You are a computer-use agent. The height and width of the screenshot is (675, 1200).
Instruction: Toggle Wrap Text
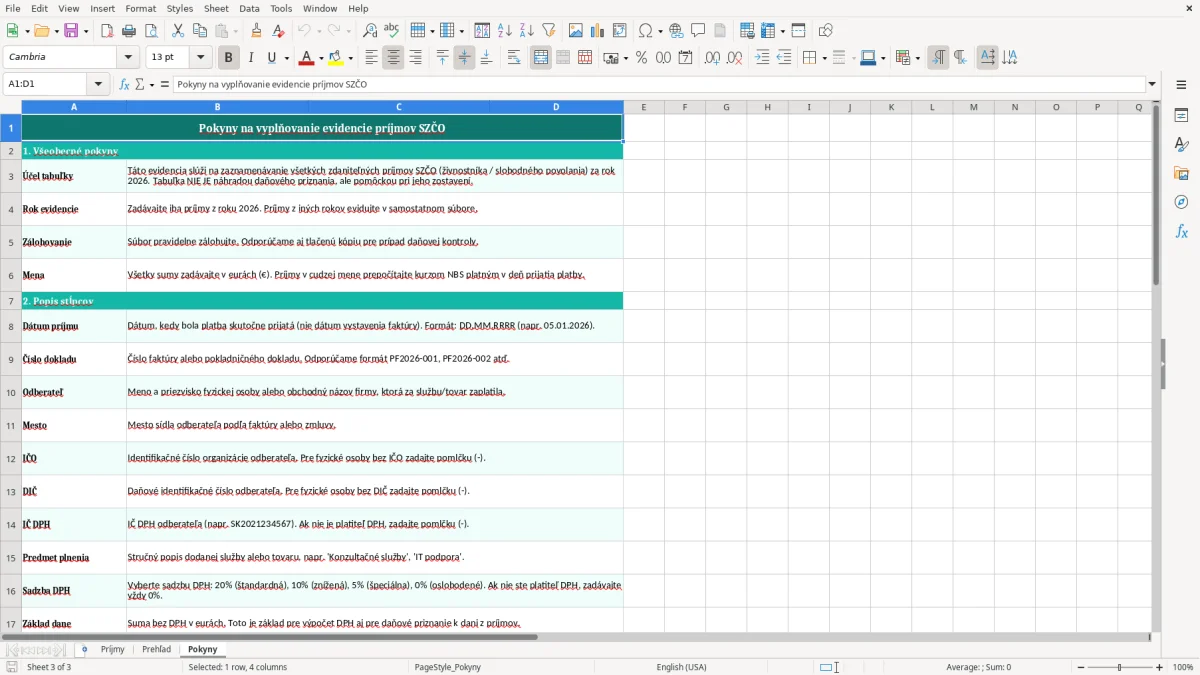pos(514,58)
